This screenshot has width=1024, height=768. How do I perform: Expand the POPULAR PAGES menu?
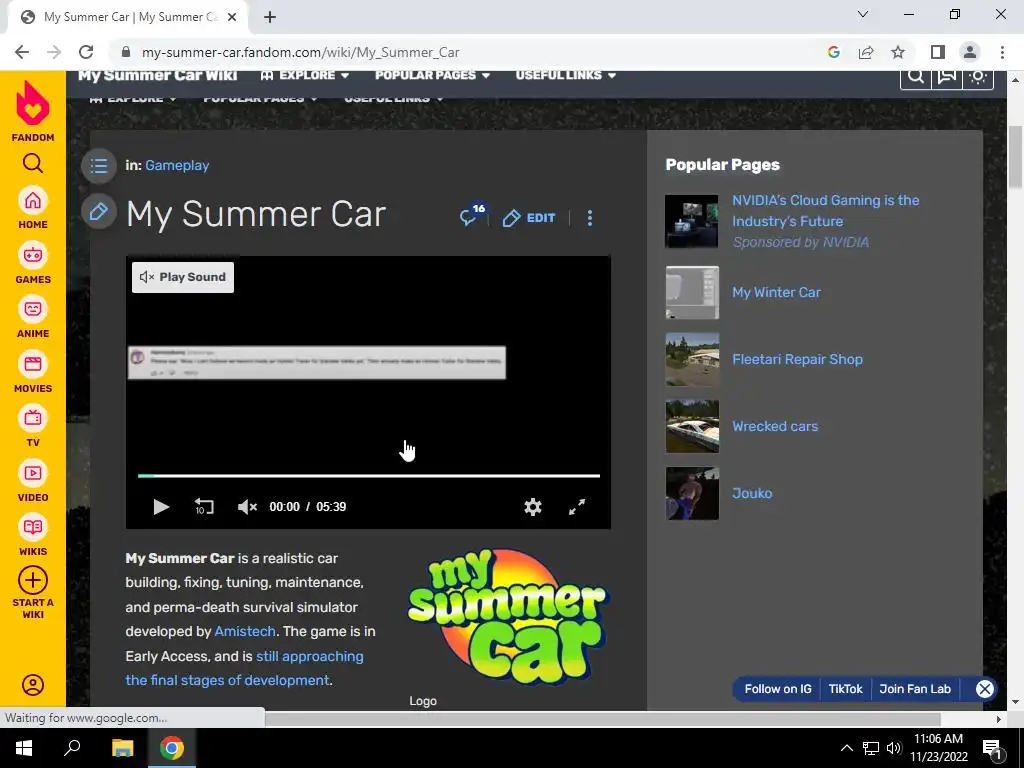(x=432, y=75)
